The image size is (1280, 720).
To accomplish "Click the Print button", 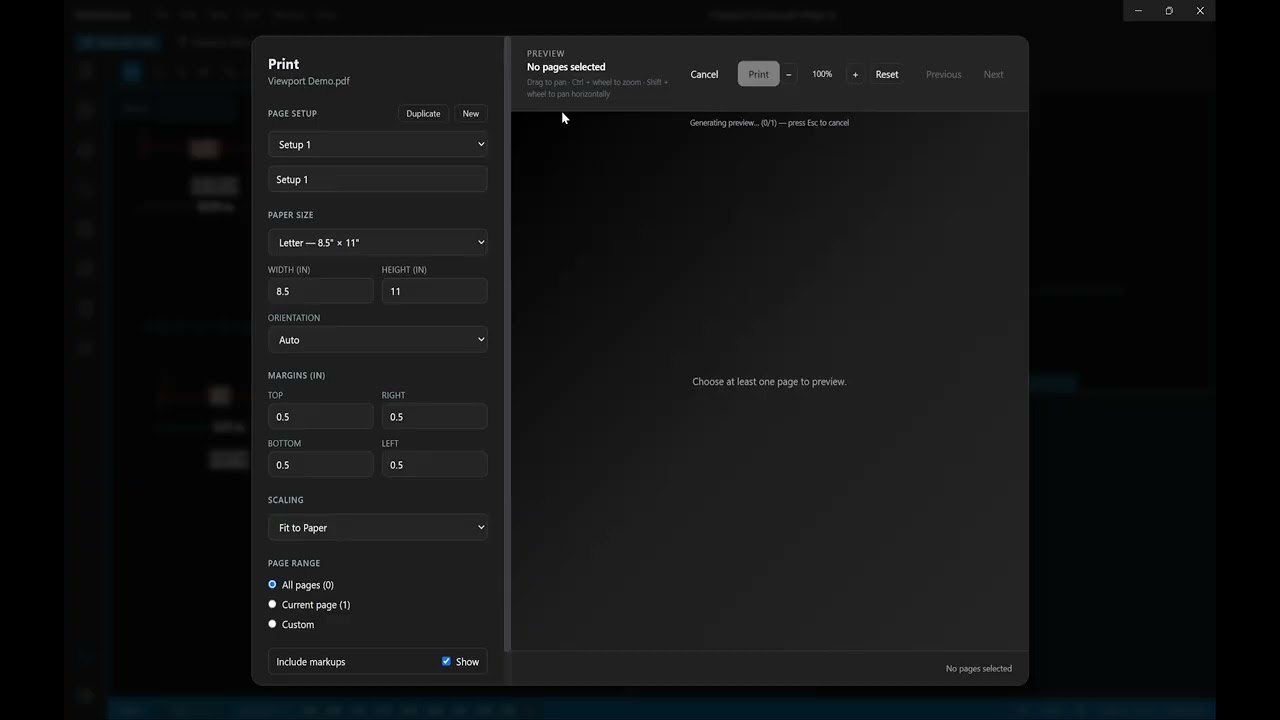I will pos(758,74).
